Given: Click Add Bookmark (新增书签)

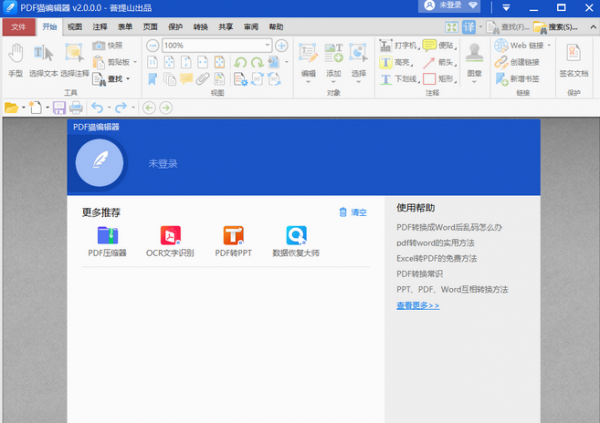Looking at the screenshot, I should (x=517, y=79).
